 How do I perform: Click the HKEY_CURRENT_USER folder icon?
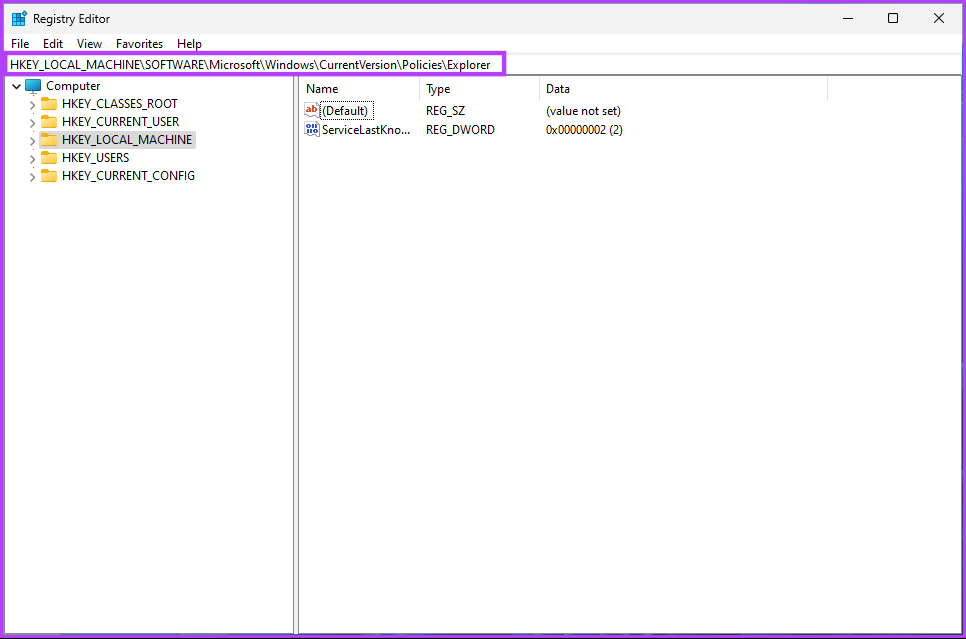(49, 121)
